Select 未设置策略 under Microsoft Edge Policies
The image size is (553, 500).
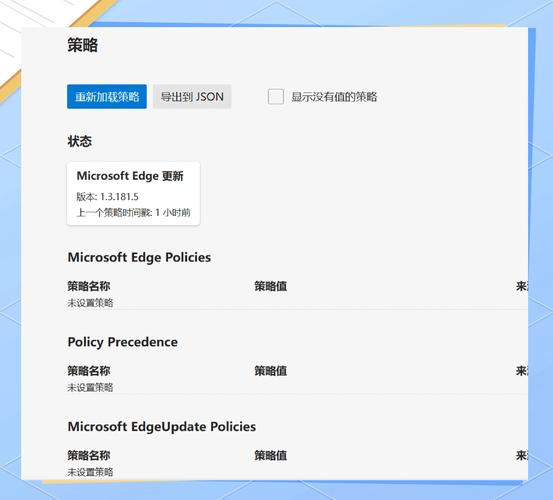[x=90, y=303]
